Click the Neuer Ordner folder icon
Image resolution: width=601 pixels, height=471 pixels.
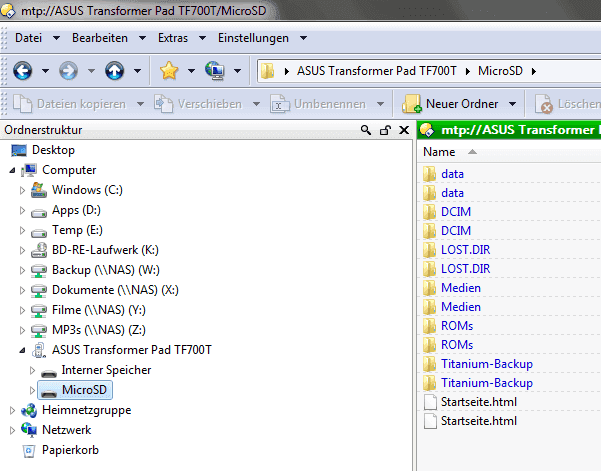click(412, 104)
